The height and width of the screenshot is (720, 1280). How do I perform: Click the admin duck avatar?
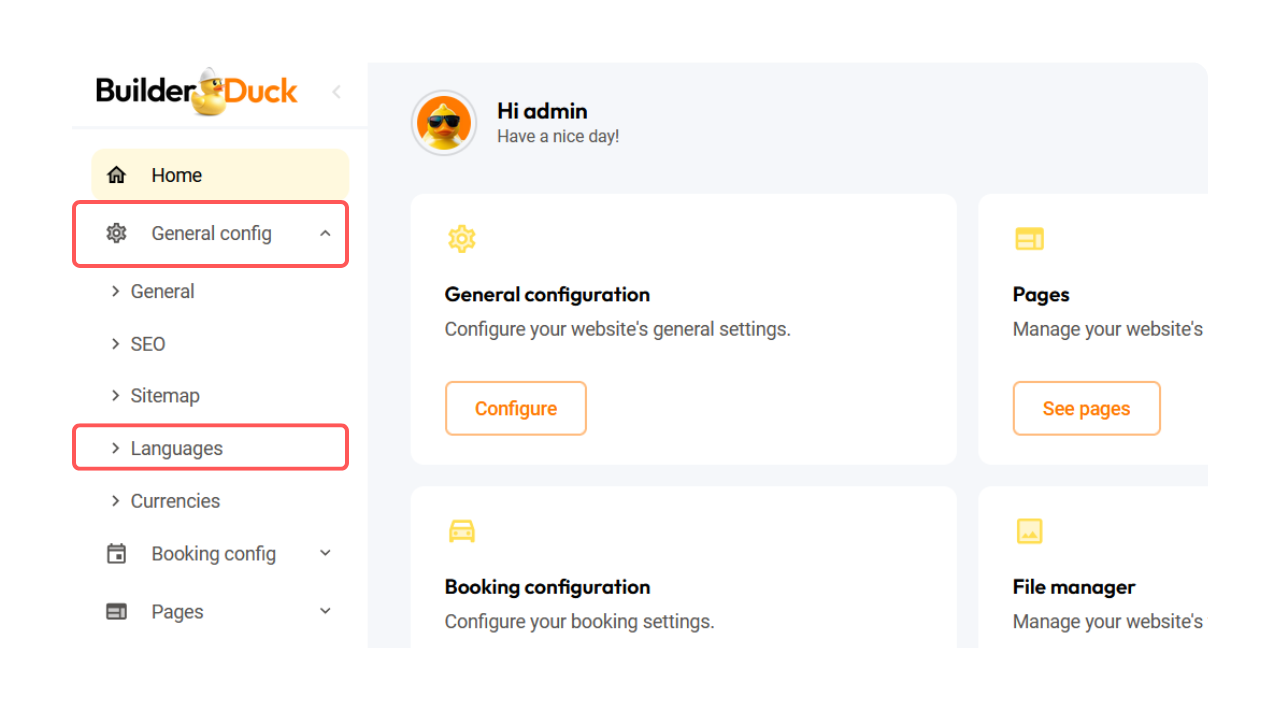[x=444, y=124]
